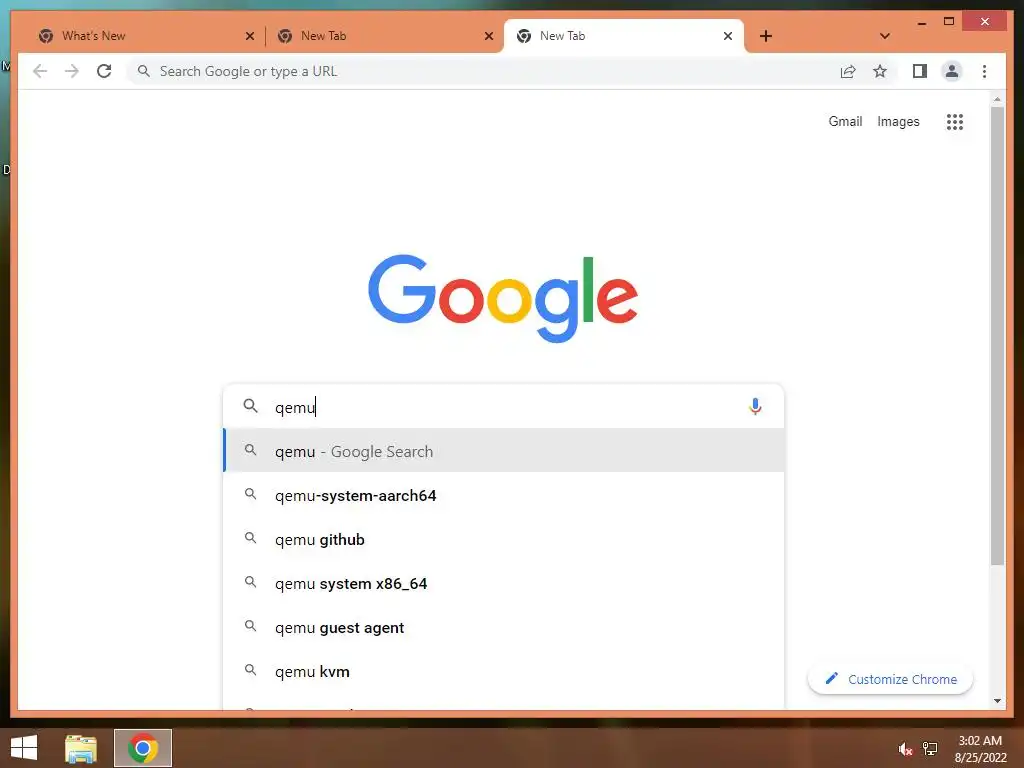Click the scrollbar up arrow
Image resolution: width=1024 pixels, height=768 pixels.
[x=997, y=99]
